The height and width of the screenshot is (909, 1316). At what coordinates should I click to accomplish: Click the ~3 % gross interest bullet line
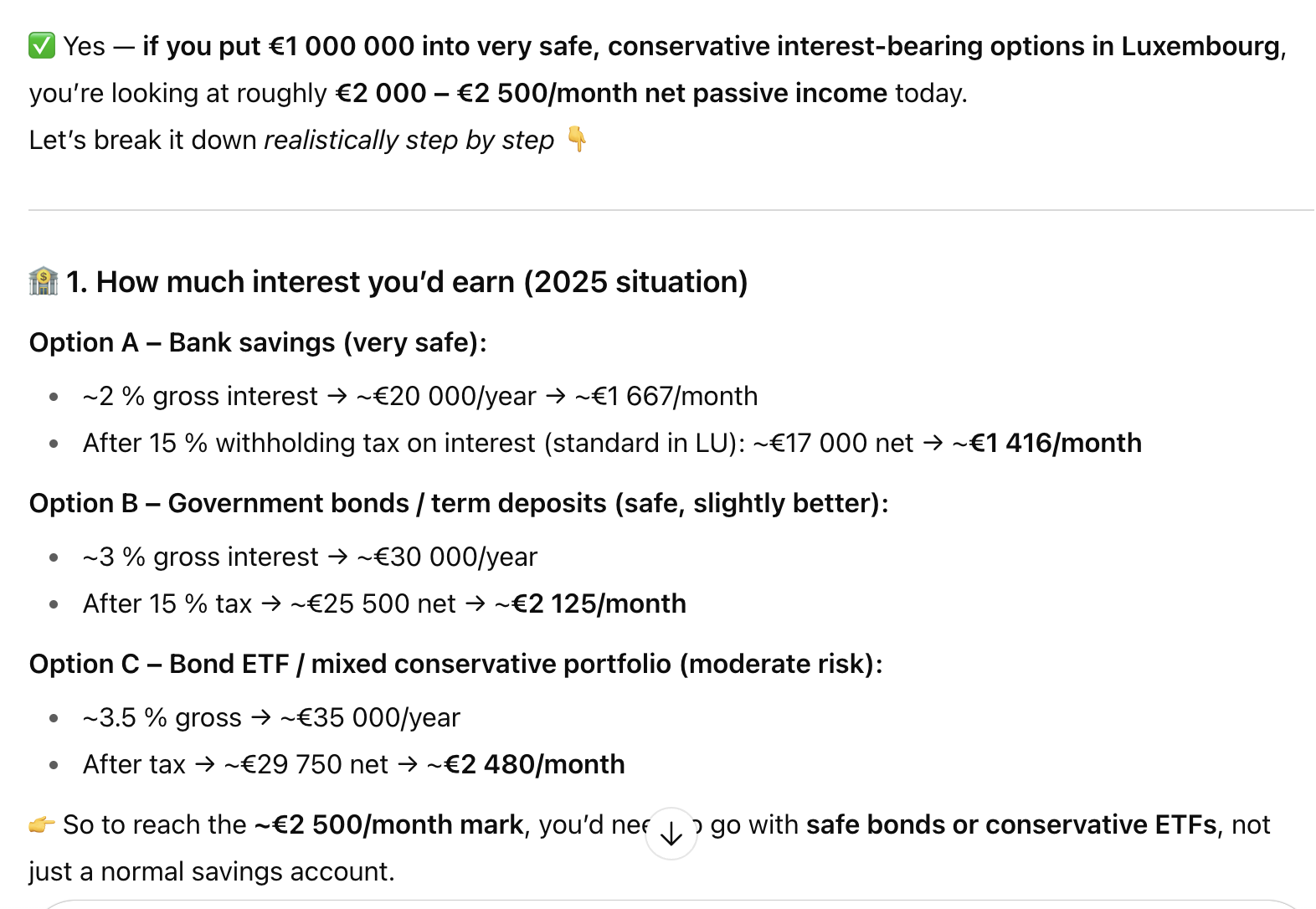(x=310, y=557)
